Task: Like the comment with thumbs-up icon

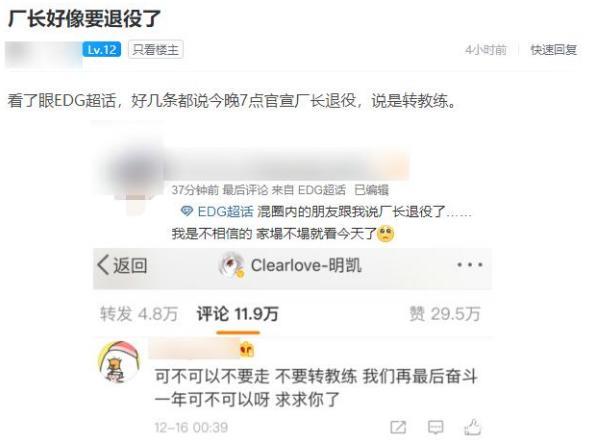Action: (x=473, y=427)
